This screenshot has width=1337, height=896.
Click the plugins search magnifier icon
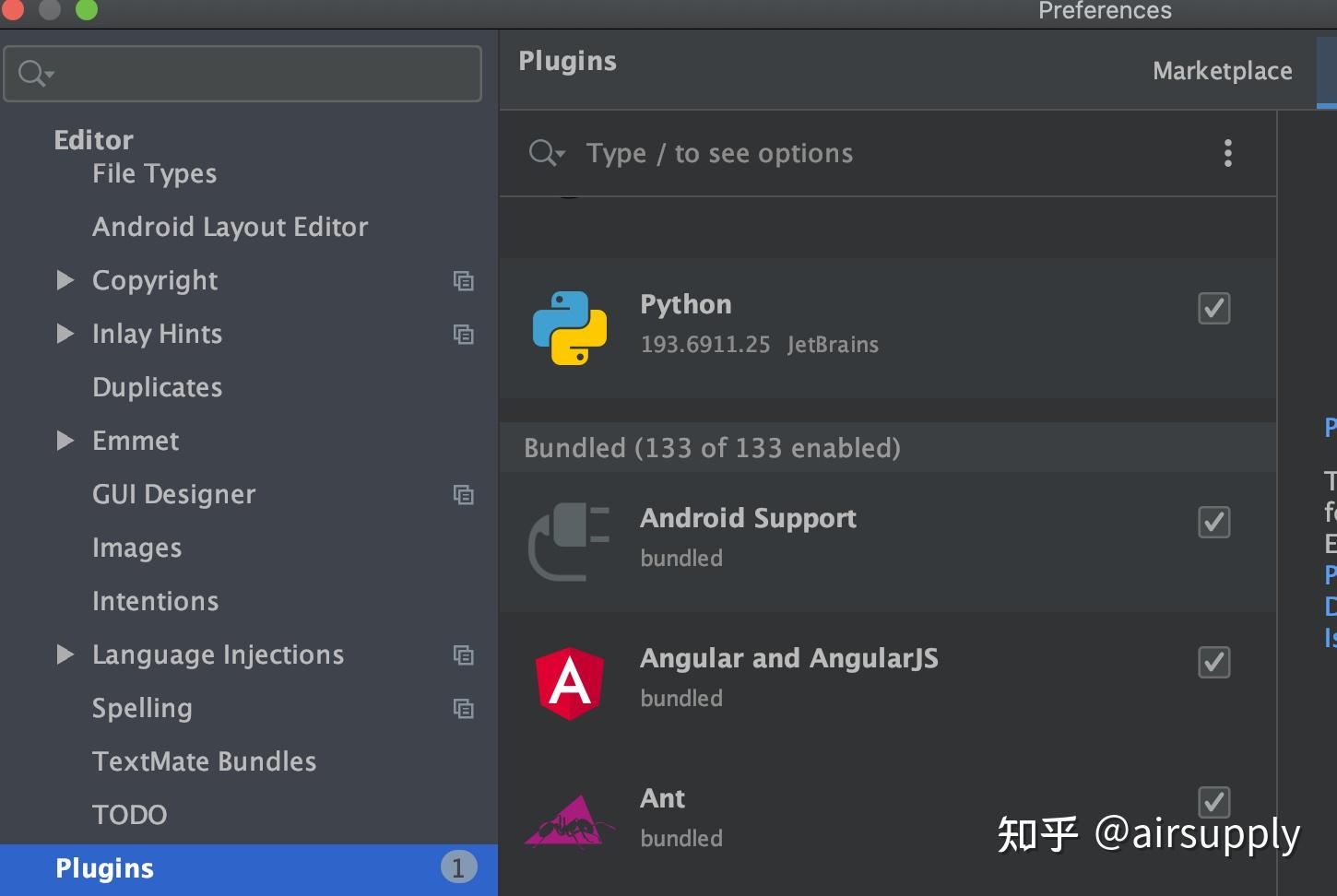tap(546, 153)
